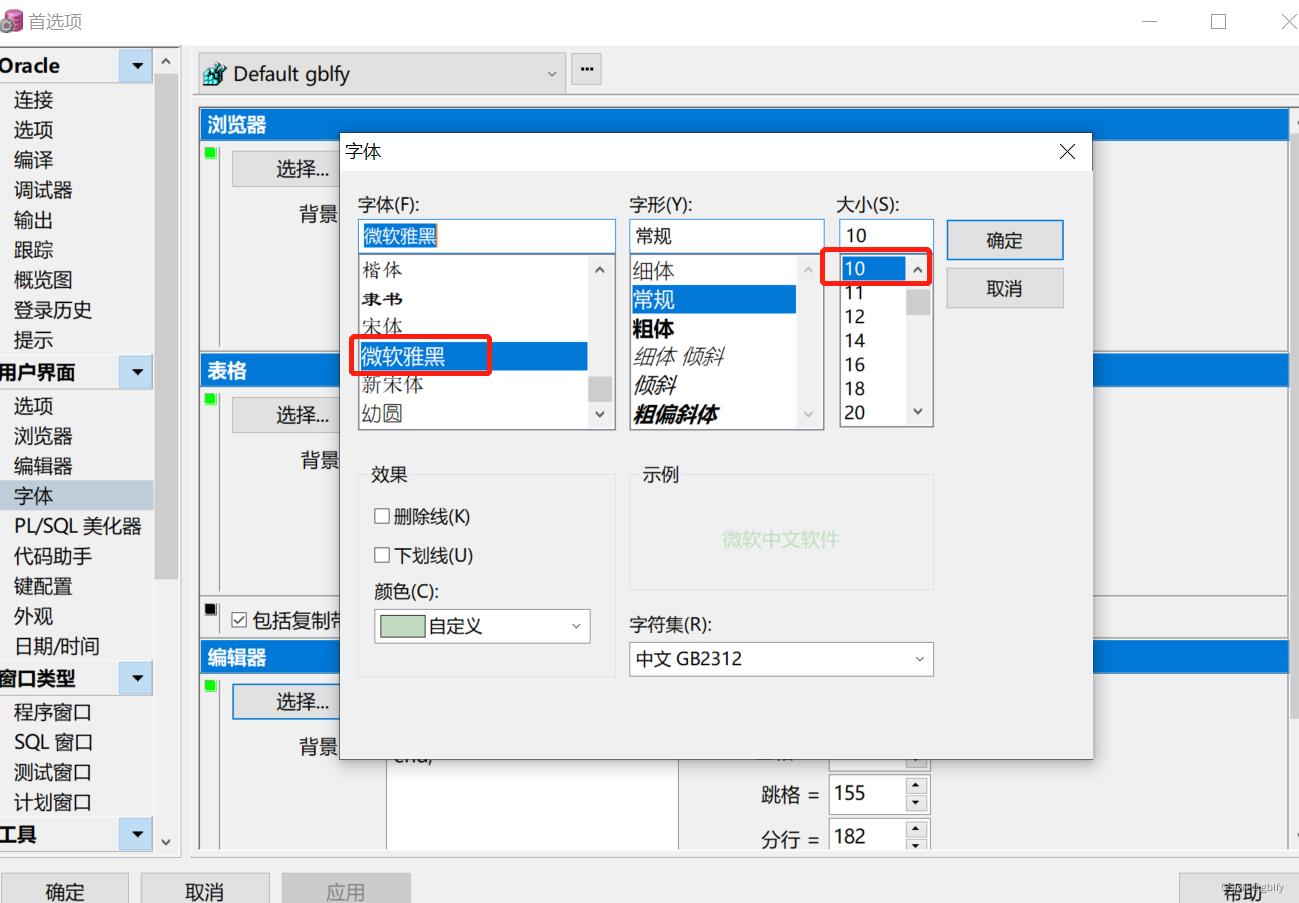Click 取消 at the bottom of preferences
This screenshot has height=903, width=1299.
205,890
